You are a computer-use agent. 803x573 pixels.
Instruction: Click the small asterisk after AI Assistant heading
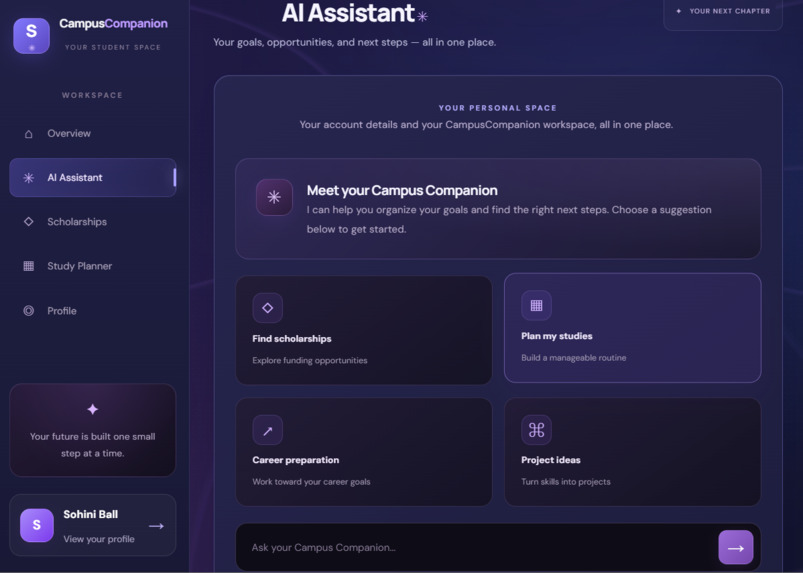pos(422,17)
